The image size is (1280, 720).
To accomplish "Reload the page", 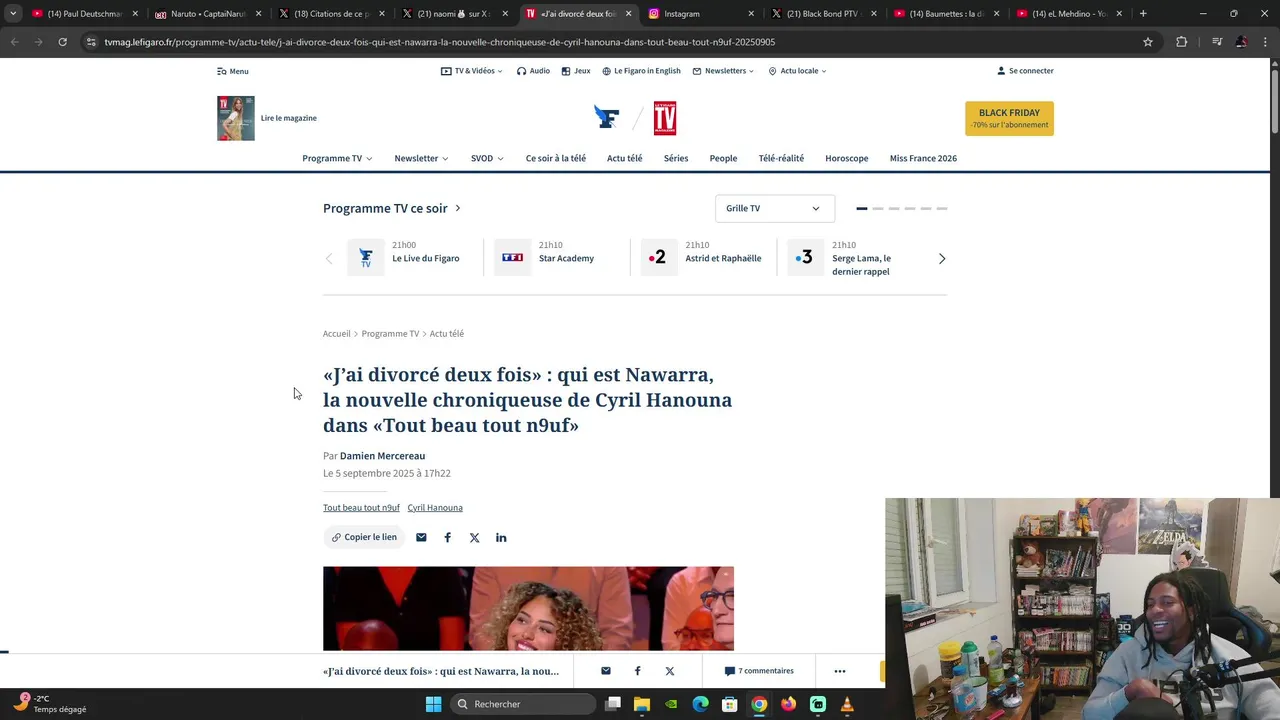I will point(62,42).
